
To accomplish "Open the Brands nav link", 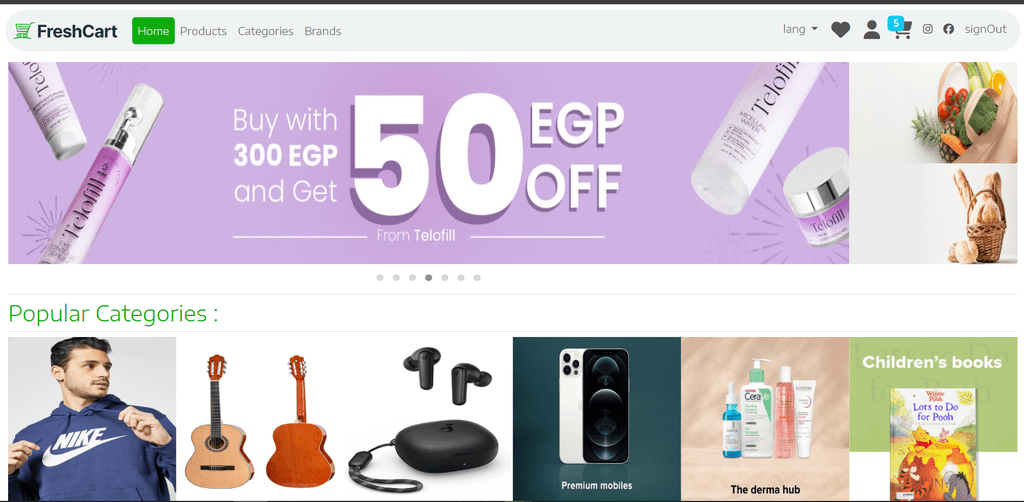I will tap(323, 31).
